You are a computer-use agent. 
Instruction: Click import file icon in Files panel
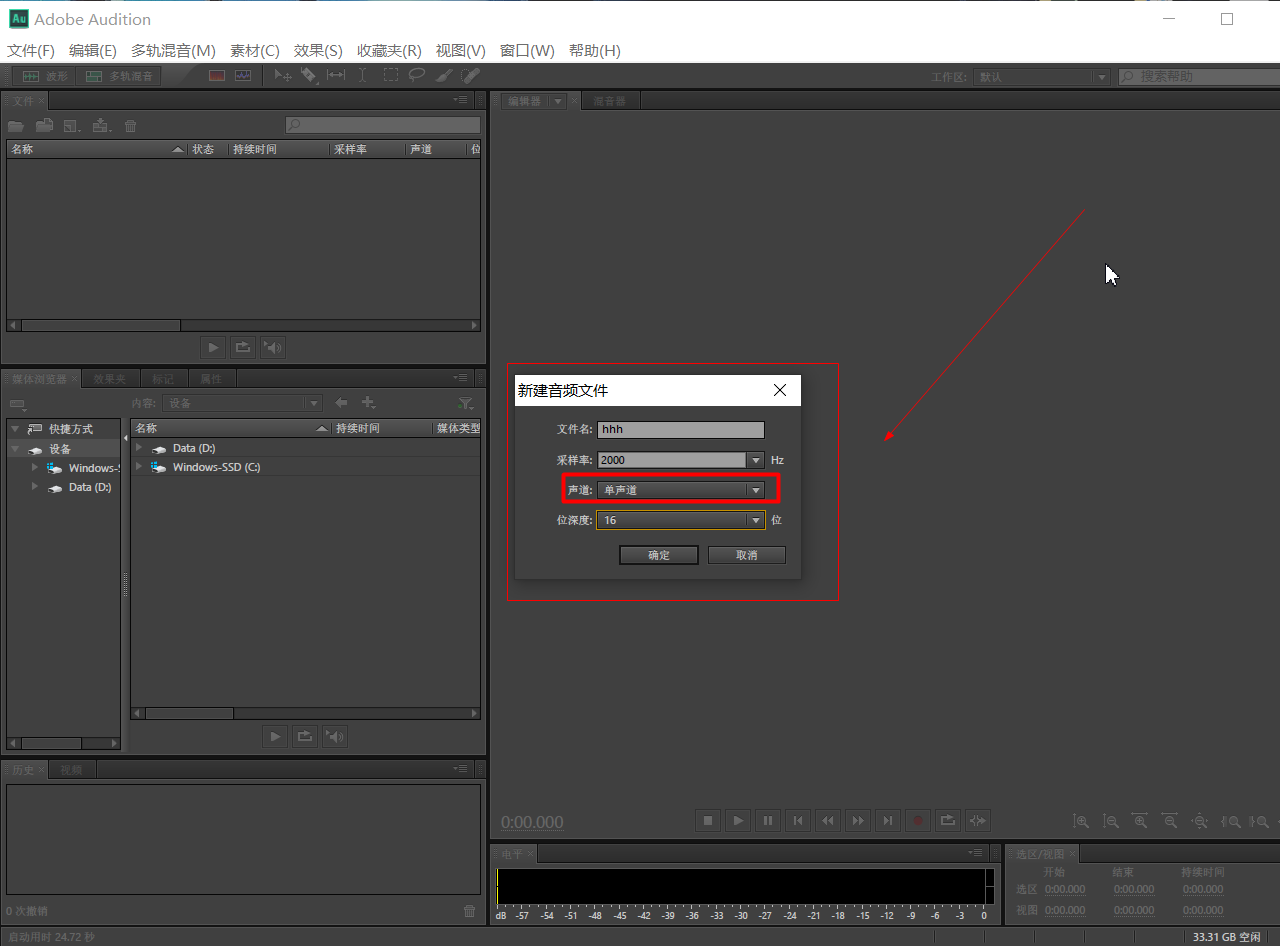pos(44,126)
